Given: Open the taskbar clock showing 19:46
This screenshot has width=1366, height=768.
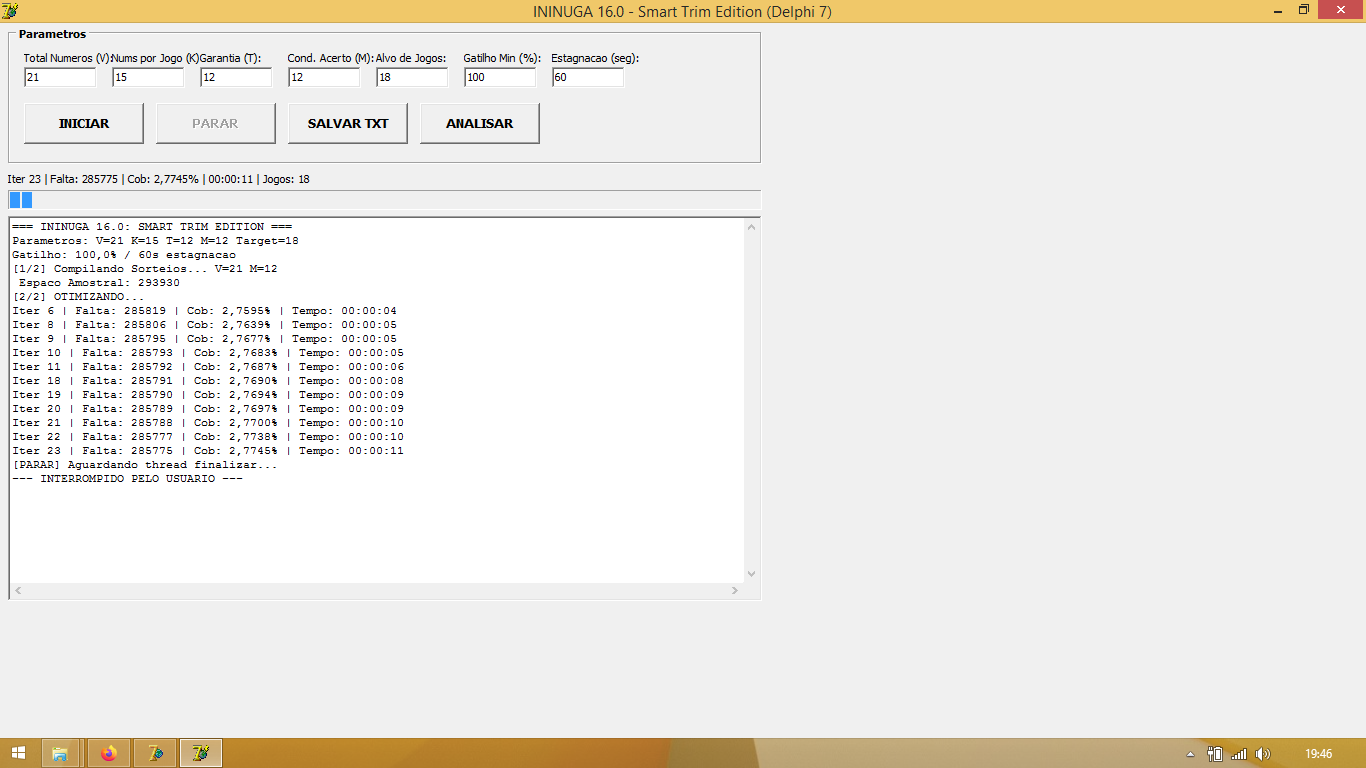Looking at the screenshot, I should (x=1318, y=754).
